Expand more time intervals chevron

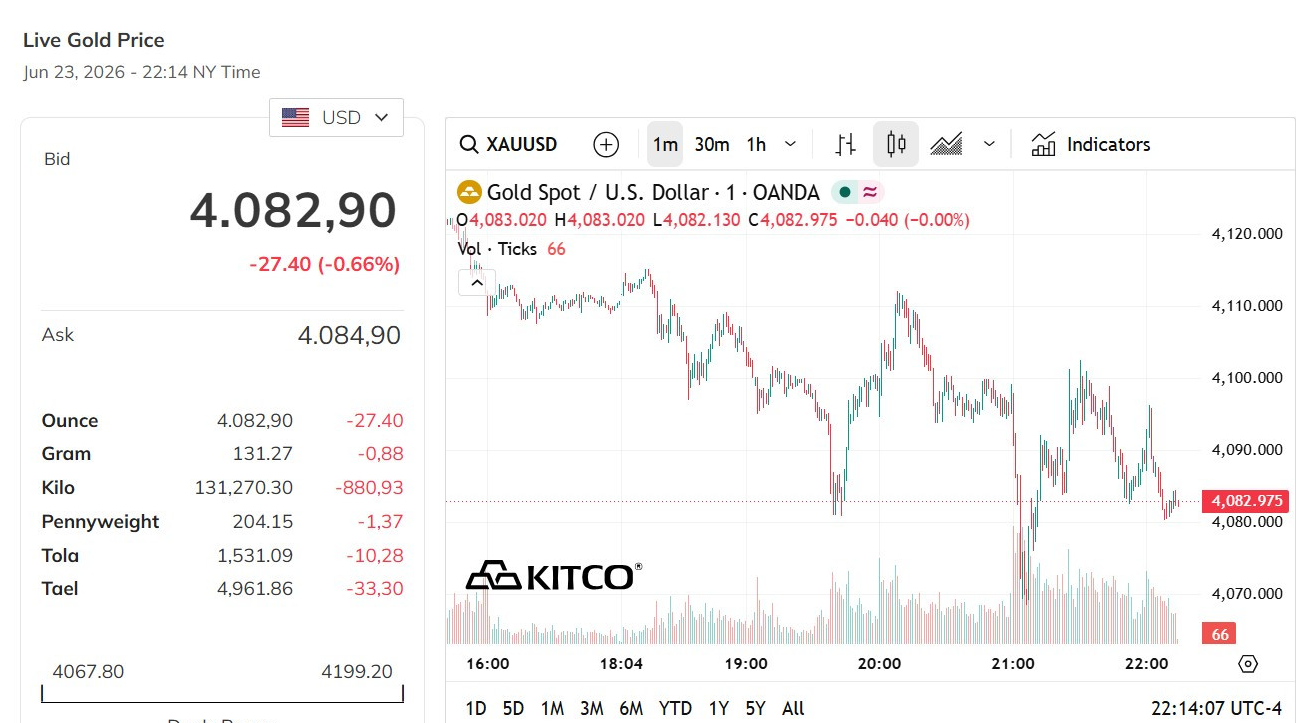tap(790, 145)
